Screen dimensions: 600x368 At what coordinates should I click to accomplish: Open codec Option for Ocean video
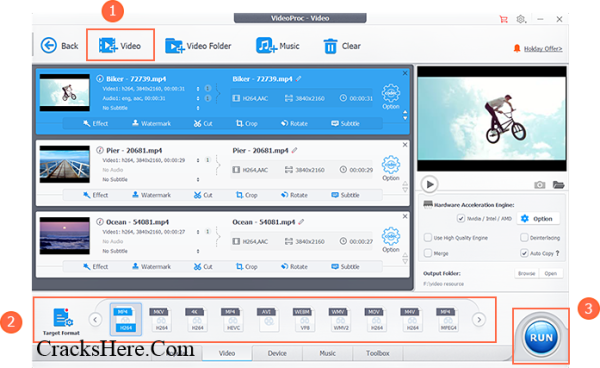click(x=391, y=239)
